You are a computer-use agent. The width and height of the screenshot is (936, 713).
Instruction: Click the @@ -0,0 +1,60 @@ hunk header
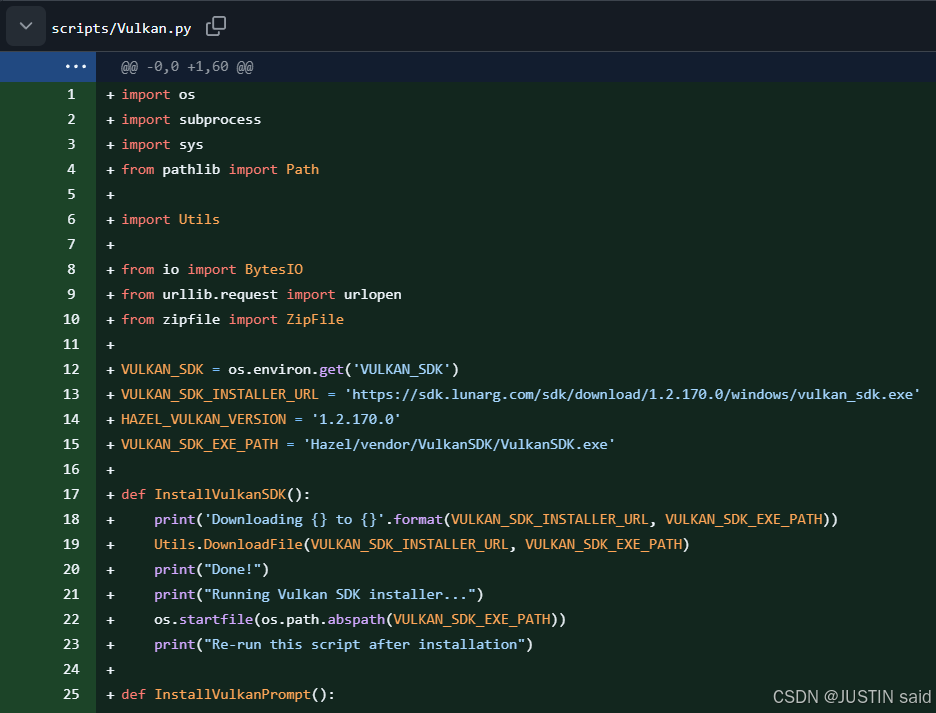coord(187,67)
